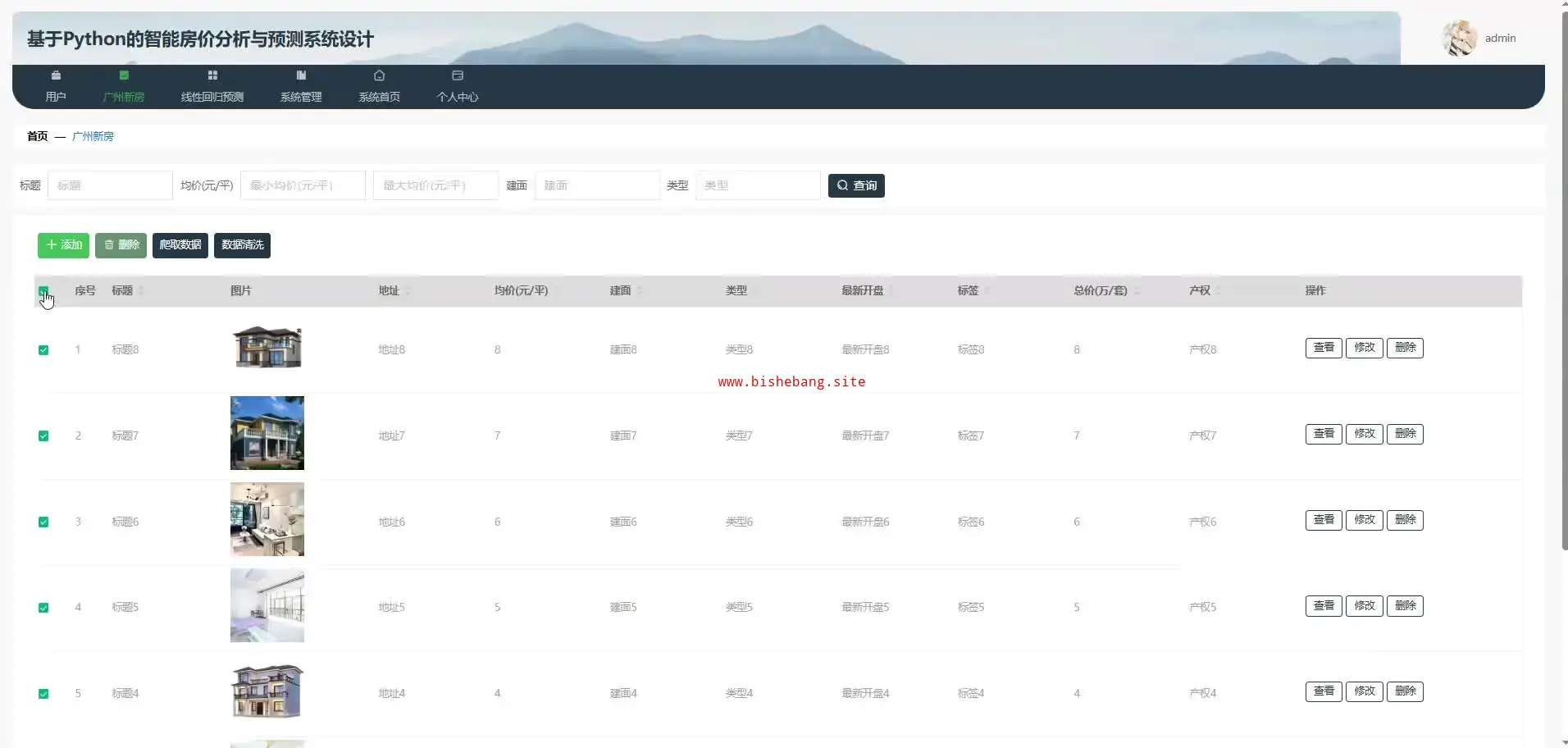Viewport: 1568px width, 748px height.
Task: Click 修改 for row 标题5
Action: (x=1365, y=606)
